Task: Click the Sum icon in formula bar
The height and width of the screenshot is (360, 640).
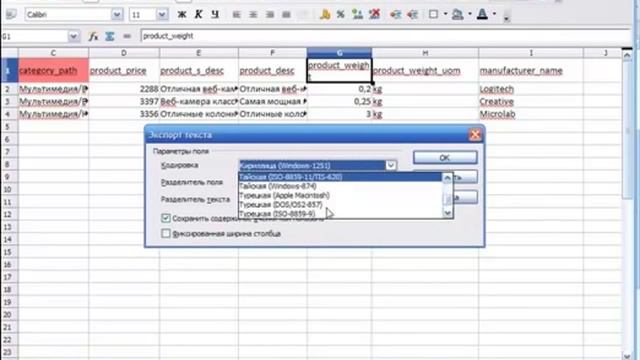Action: pos(110,36)
